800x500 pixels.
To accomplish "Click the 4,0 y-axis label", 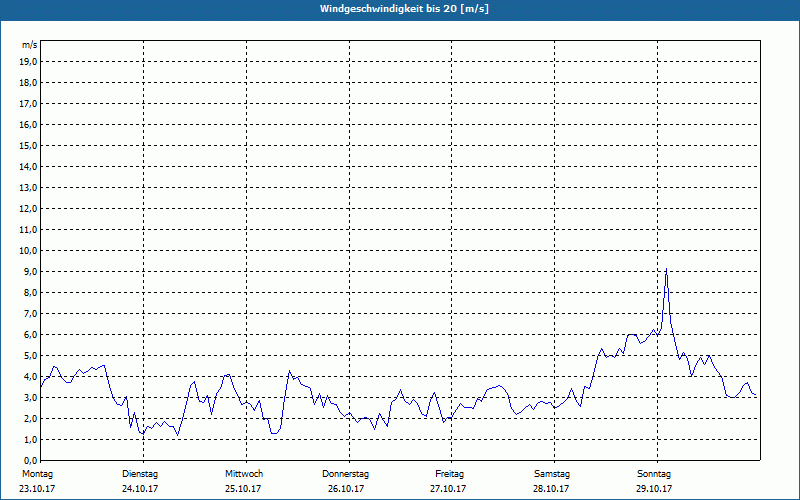I will point(30,377).
